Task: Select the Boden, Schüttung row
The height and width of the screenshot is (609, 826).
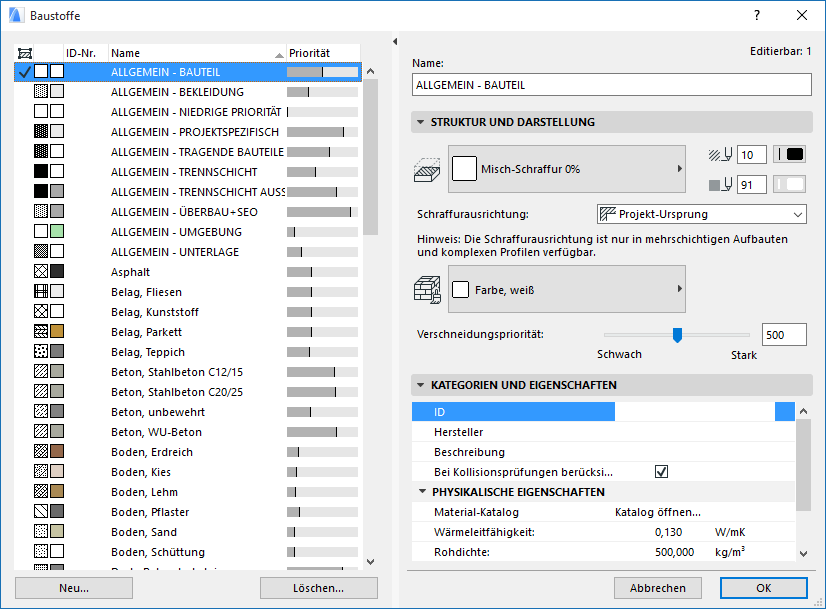Action: [188, 552]
